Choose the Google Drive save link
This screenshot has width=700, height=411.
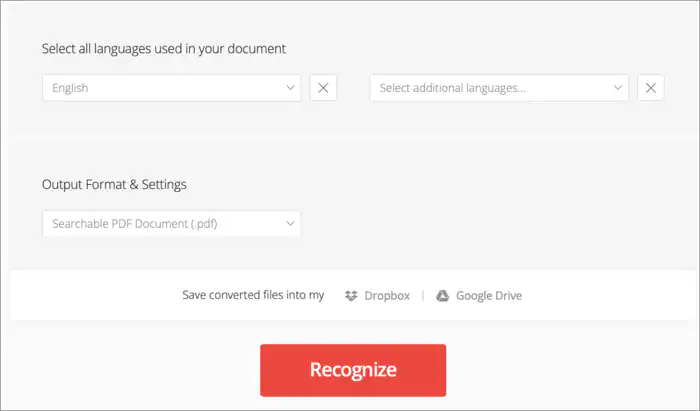(x=488, y=296)
